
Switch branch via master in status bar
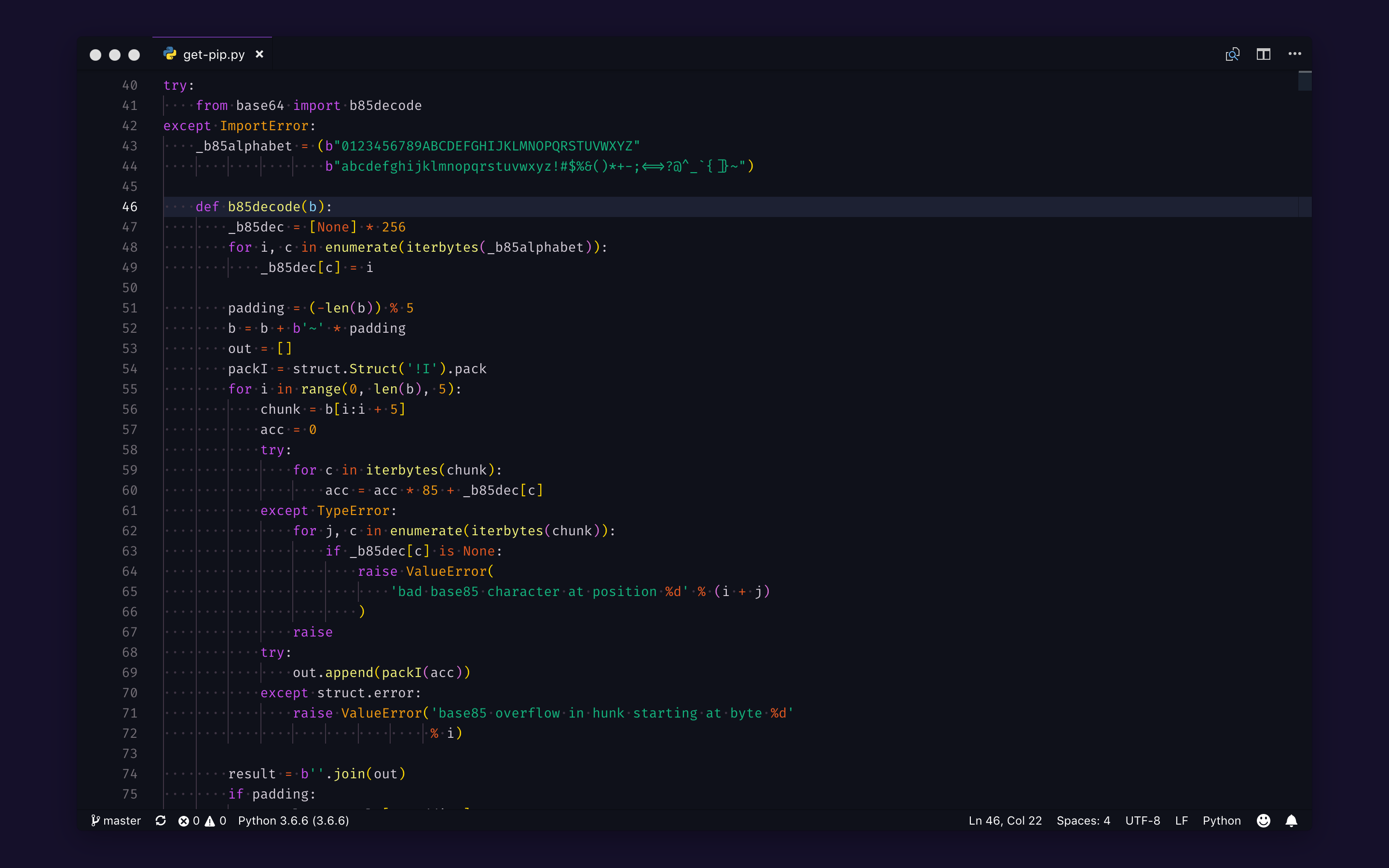tap(116, 820)
